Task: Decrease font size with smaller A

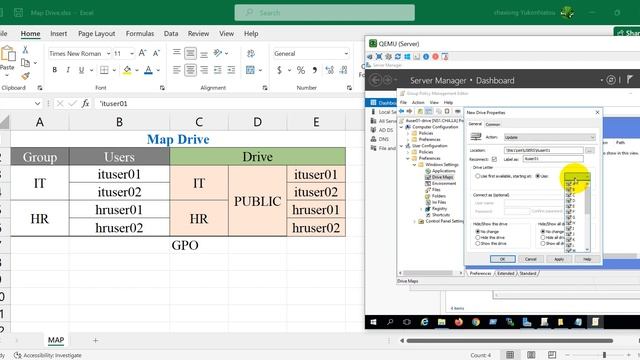Action: click(156, 53)
